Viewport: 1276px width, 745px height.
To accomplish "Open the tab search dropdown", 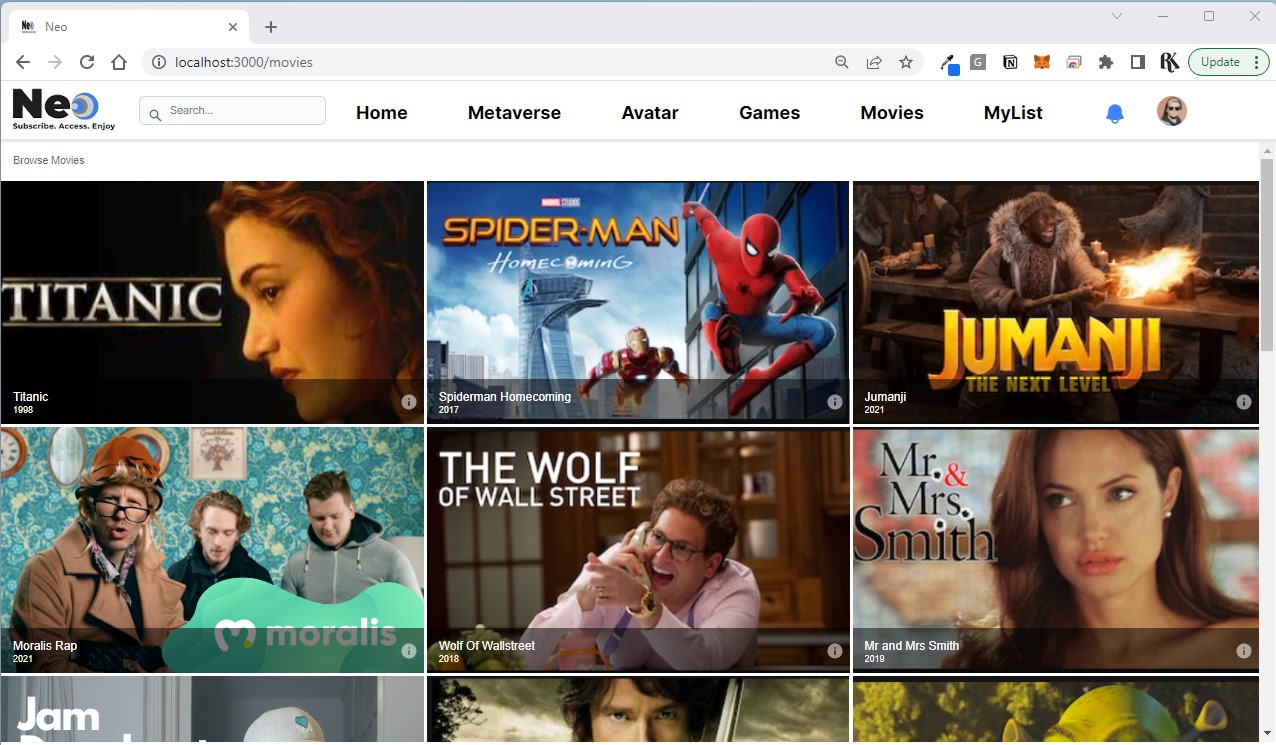I will 1117,16.
